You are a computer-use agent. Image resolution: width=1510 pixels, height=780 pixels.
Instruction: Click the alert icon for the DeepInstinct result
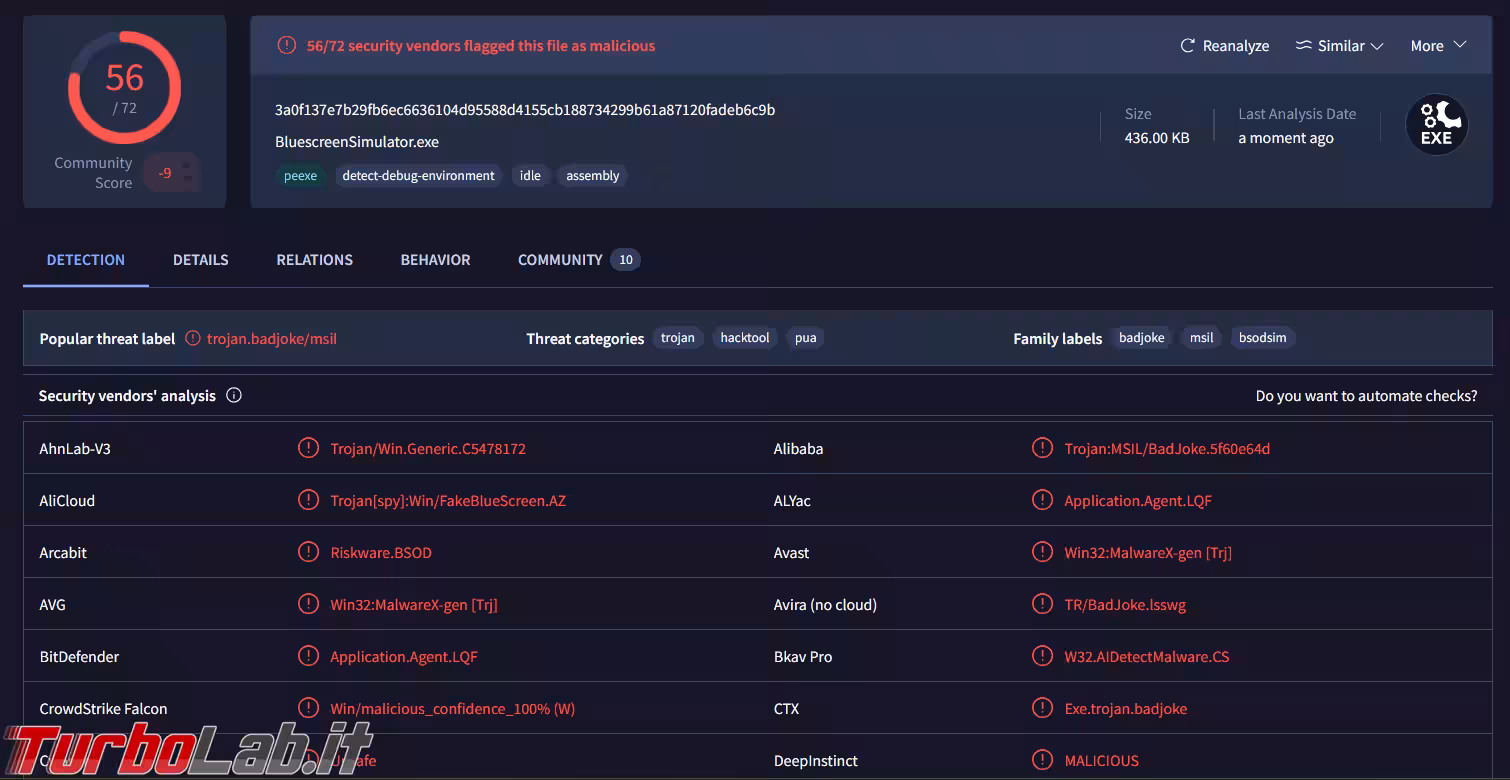pos(1042,761)
